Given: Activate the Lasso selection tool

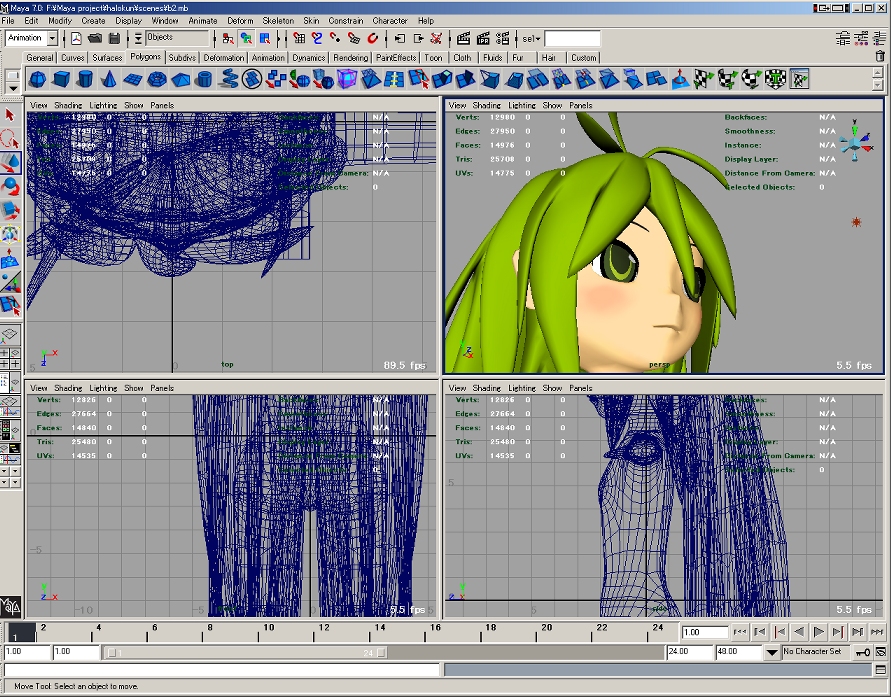Looking at the screenshot, I should coord(11,139).
